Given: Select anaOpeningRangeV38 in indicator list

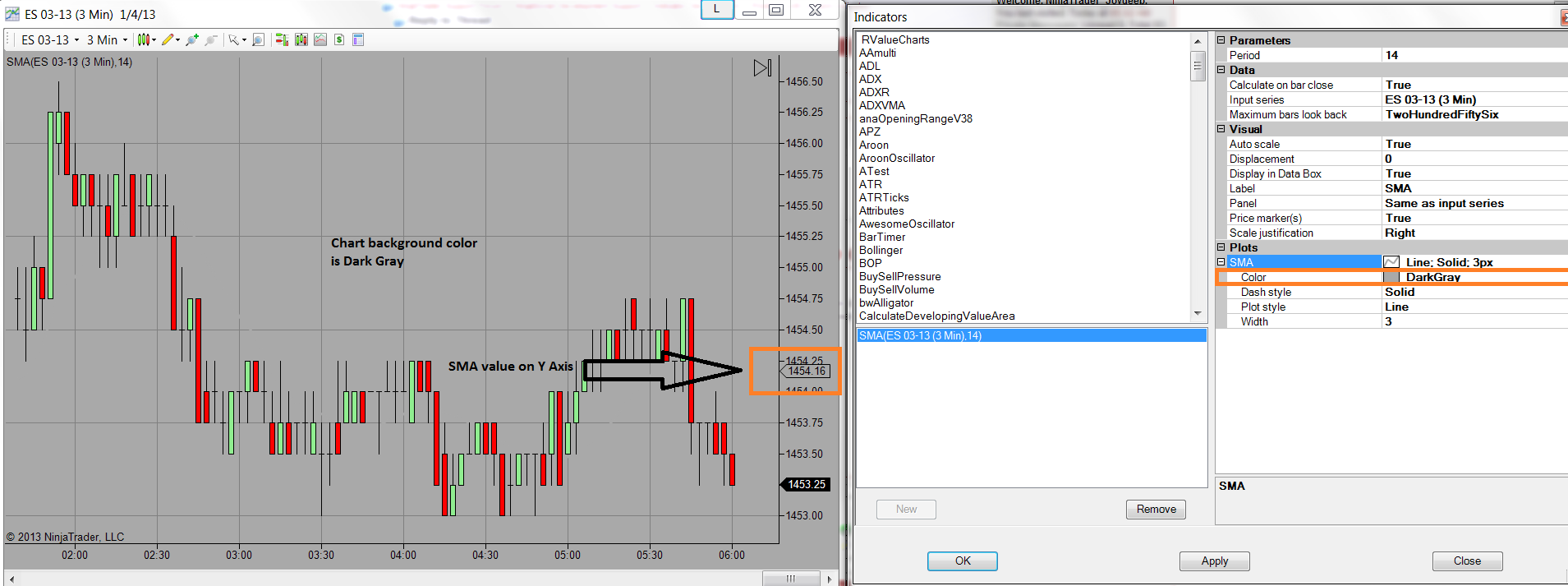Looking at the screenshot, I should [x=916, y=118].
